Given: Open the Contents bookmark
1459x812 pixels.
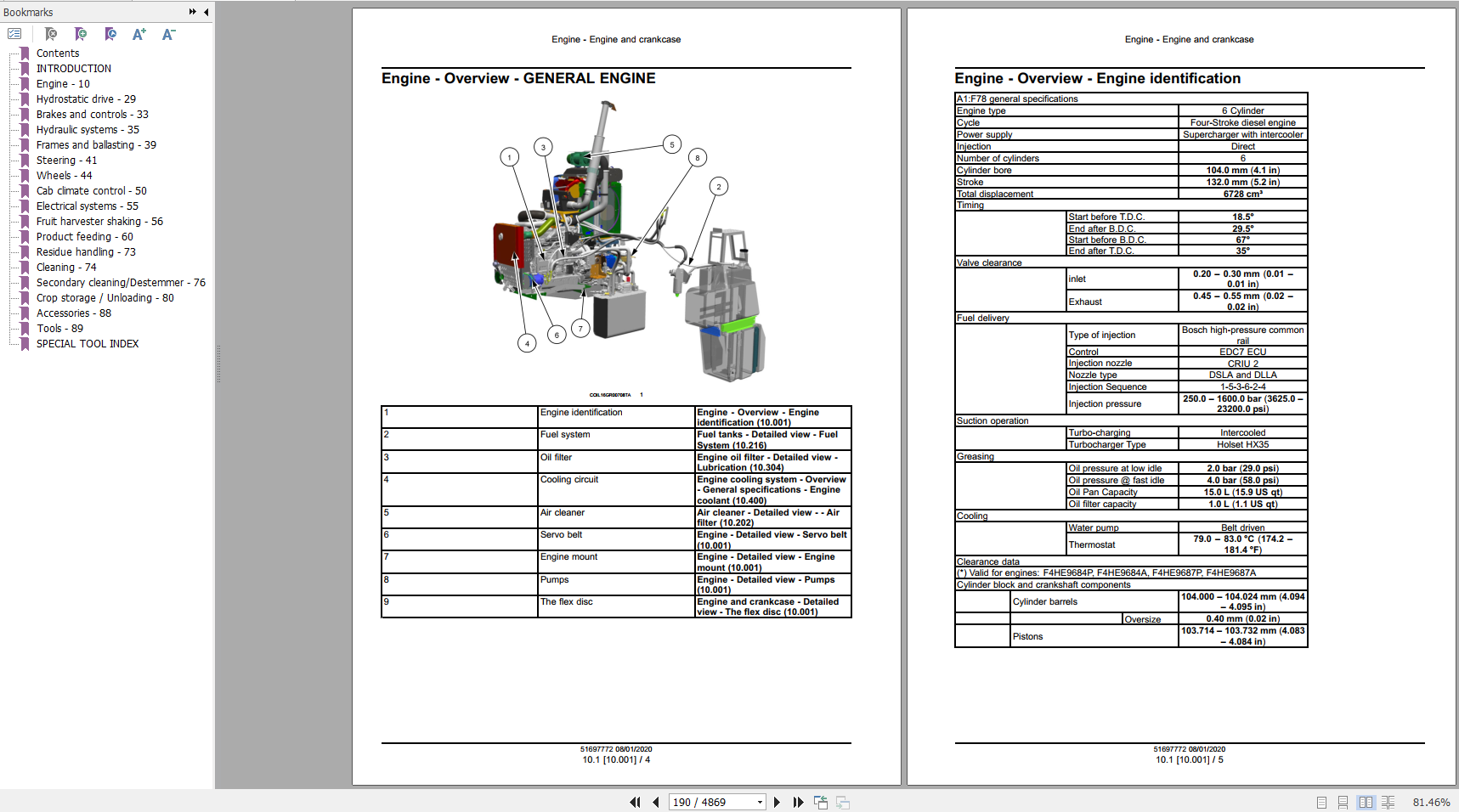Looking at the screenshot, I should pos(58,53).
